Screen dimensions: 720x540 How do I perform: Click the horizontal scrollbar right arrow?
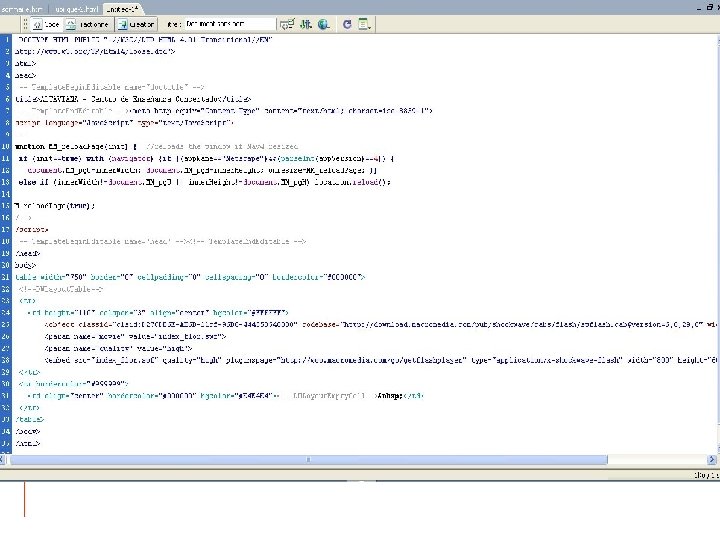[x=712, y=460]
